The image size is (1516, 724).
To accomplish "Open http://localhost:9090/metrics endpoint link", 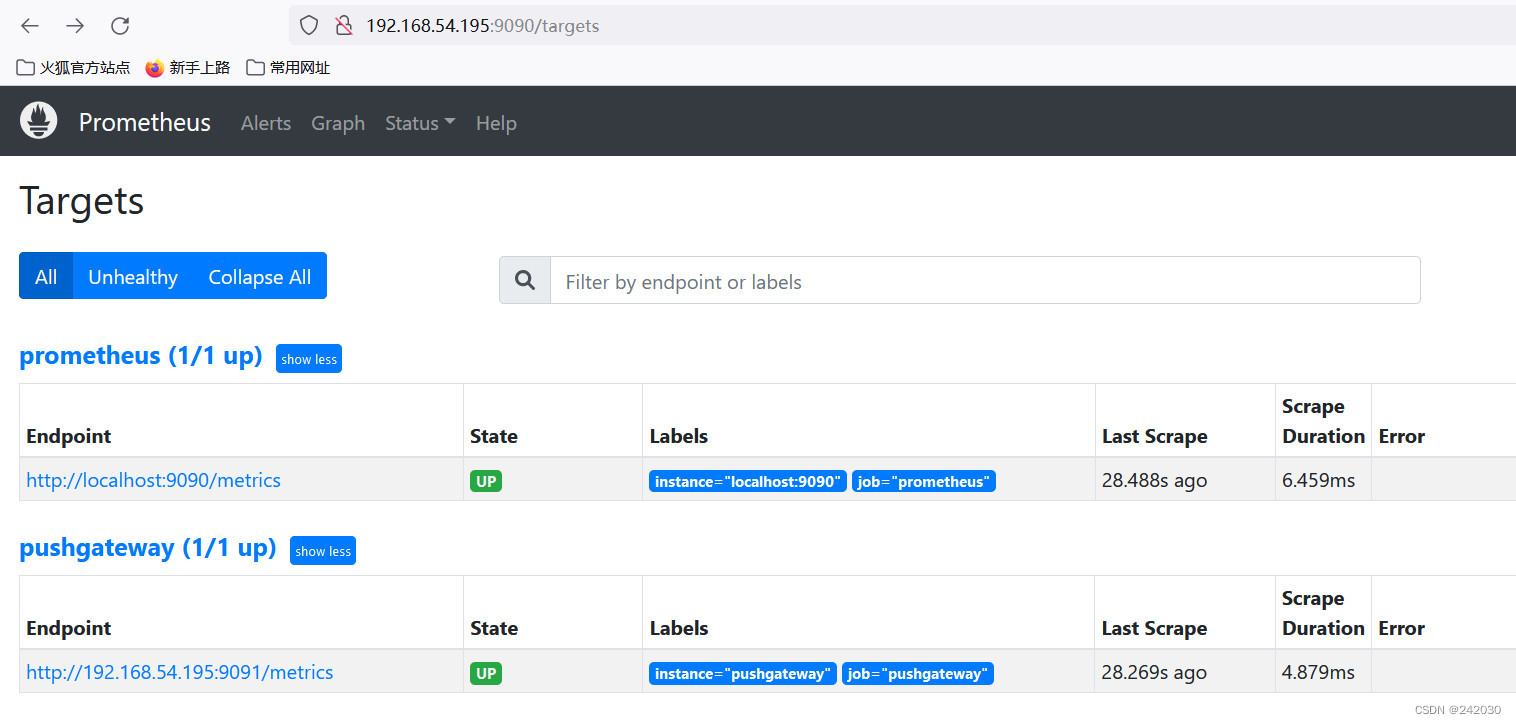I will (154, 480).
